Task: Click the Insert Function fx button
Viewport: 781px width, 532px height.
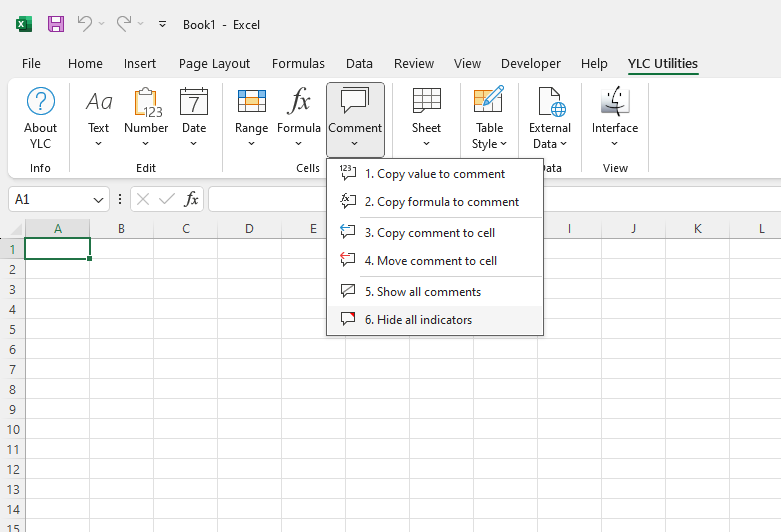Action: 191,200
